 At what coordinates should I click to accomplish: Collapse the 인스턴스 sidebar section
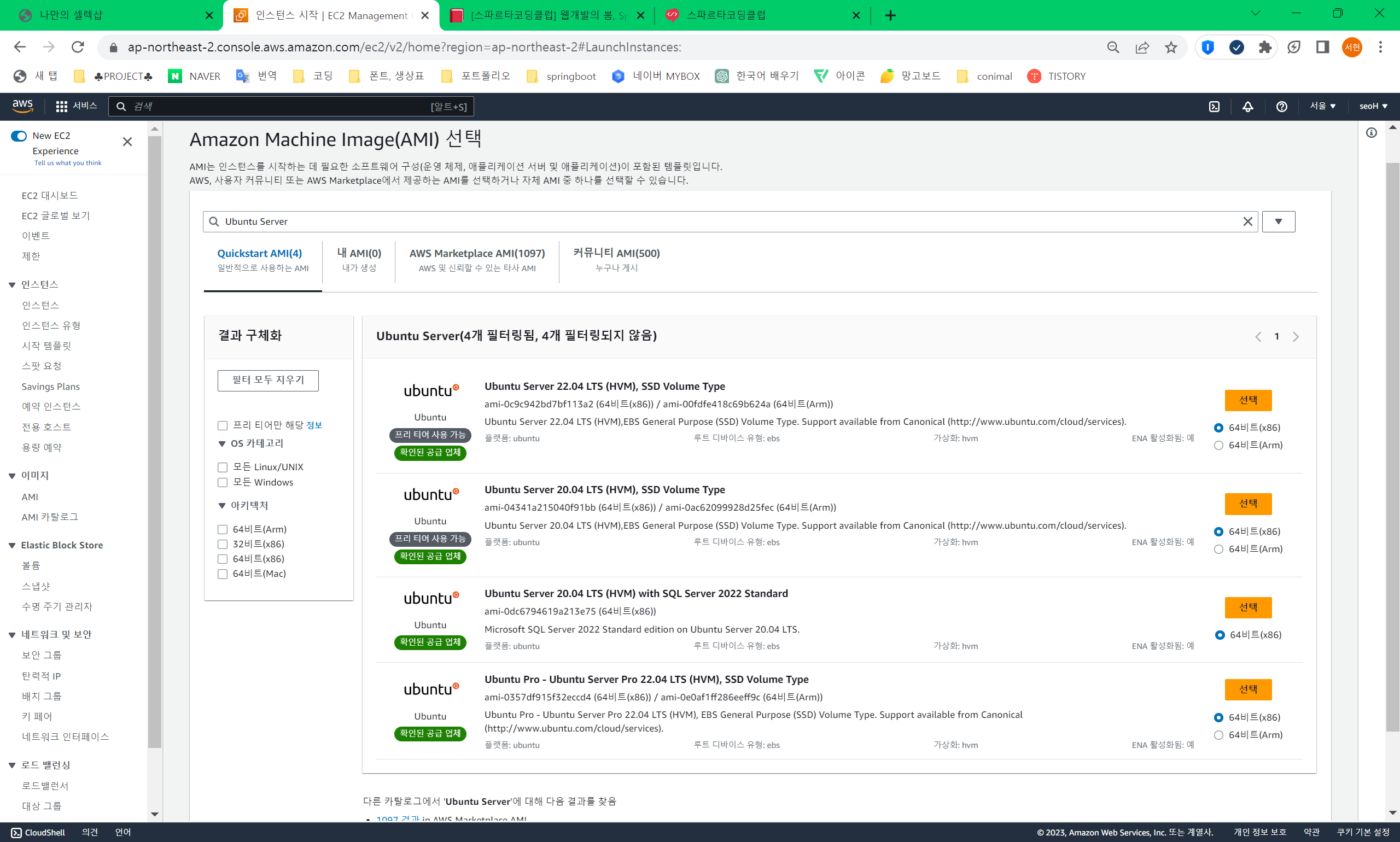pyautogui.click(x=12, y=285)
